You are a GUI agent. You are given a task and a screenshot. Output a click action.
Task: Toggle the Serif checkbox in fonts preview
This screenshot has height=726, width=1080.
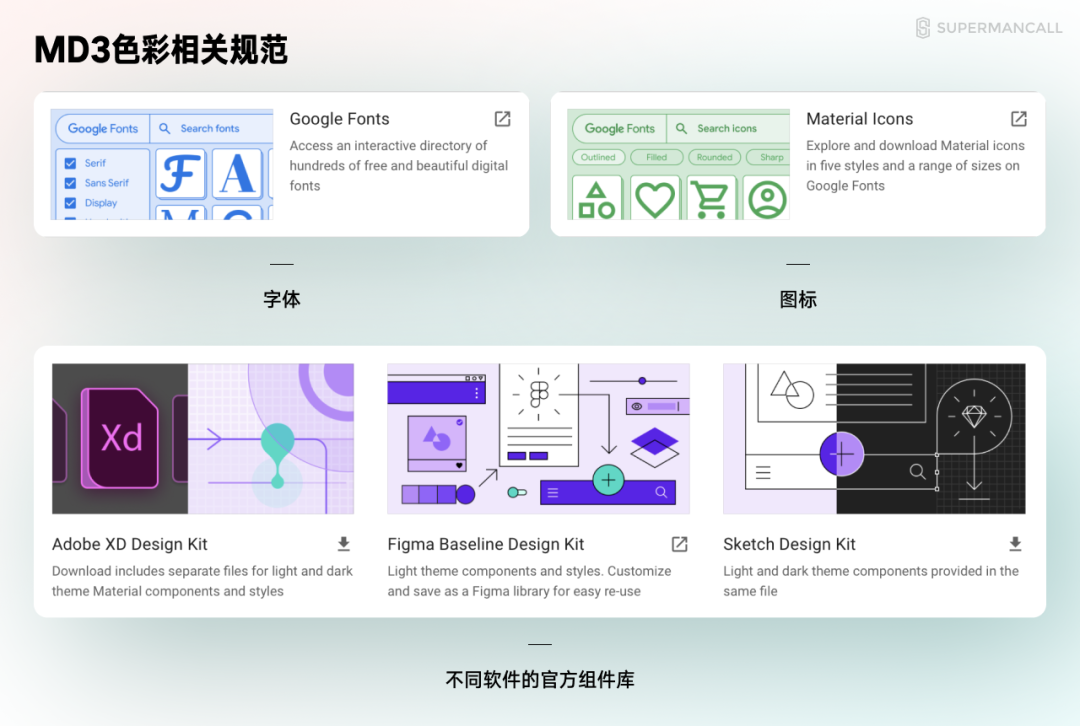70,163
